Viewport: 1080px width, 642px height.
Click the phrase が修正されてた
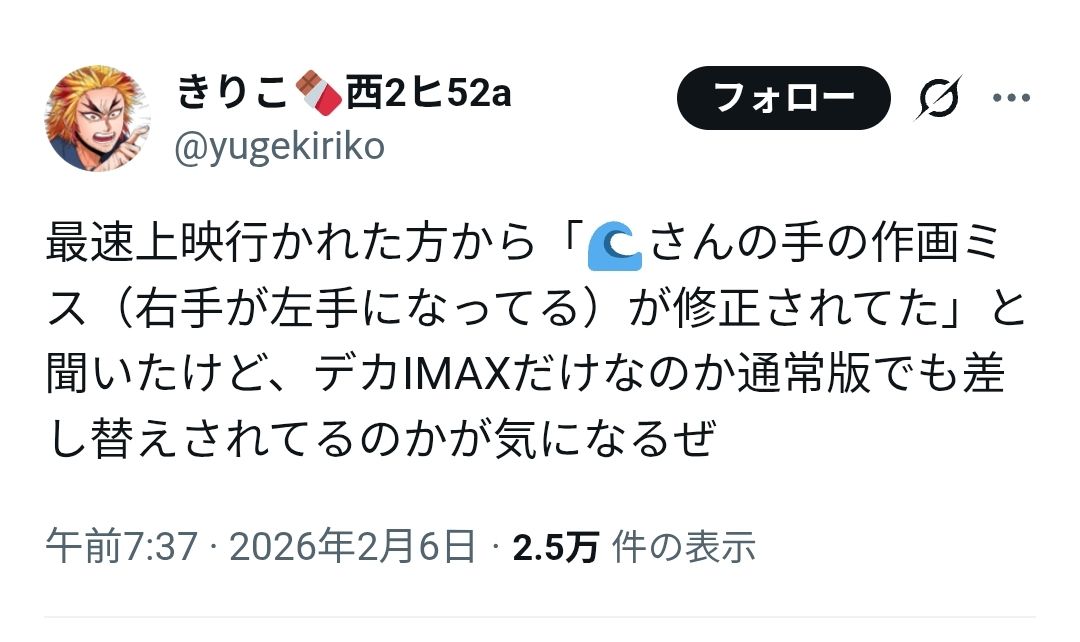pyautogui.click(x=785, y=309)
